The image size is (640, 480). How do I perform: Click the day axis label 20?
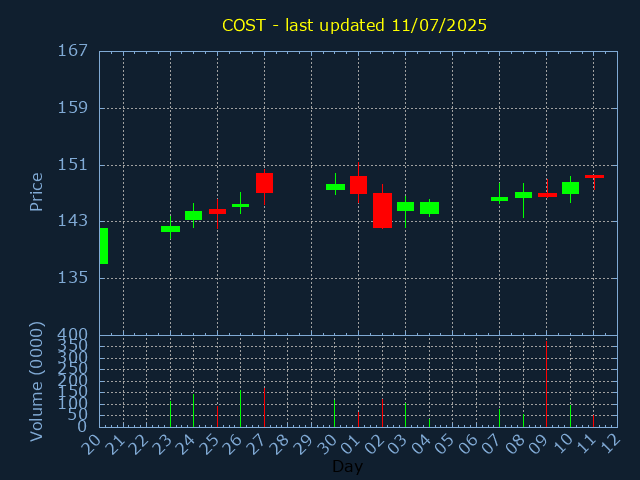coord(91,444)
